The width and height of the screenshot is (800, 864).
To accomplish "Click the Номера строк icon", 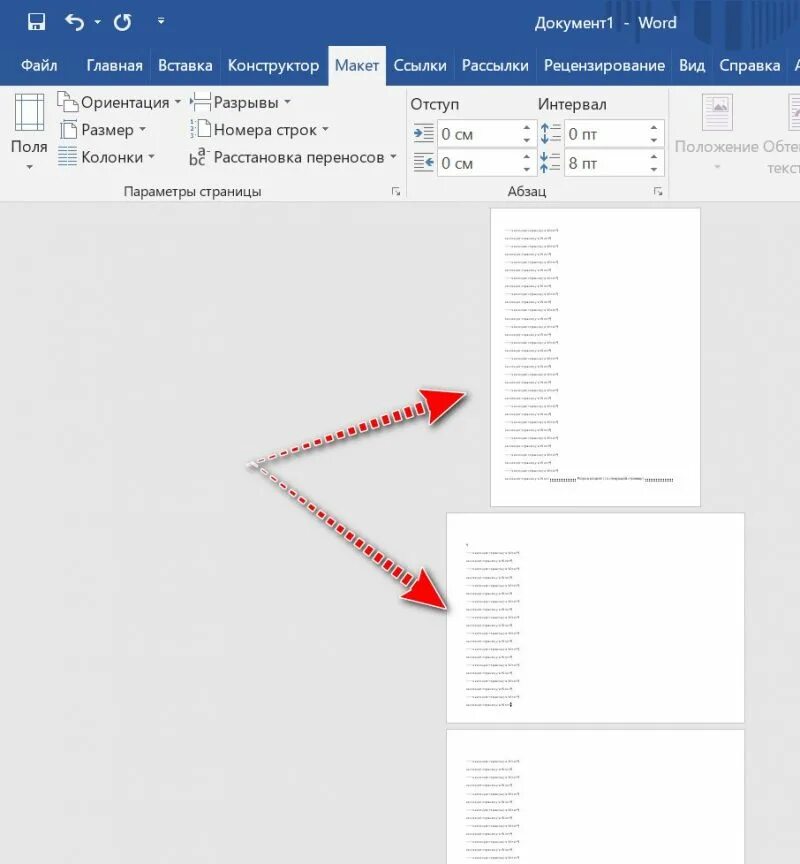I will [201, 129].
